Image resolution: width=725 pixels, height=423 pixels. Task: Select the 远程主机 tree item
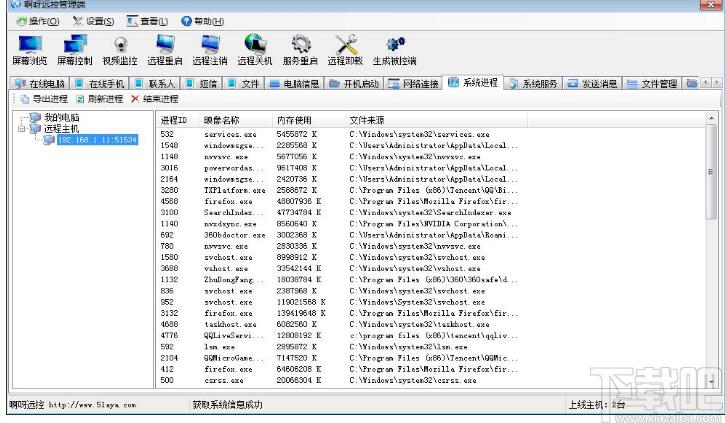(61, 129)
